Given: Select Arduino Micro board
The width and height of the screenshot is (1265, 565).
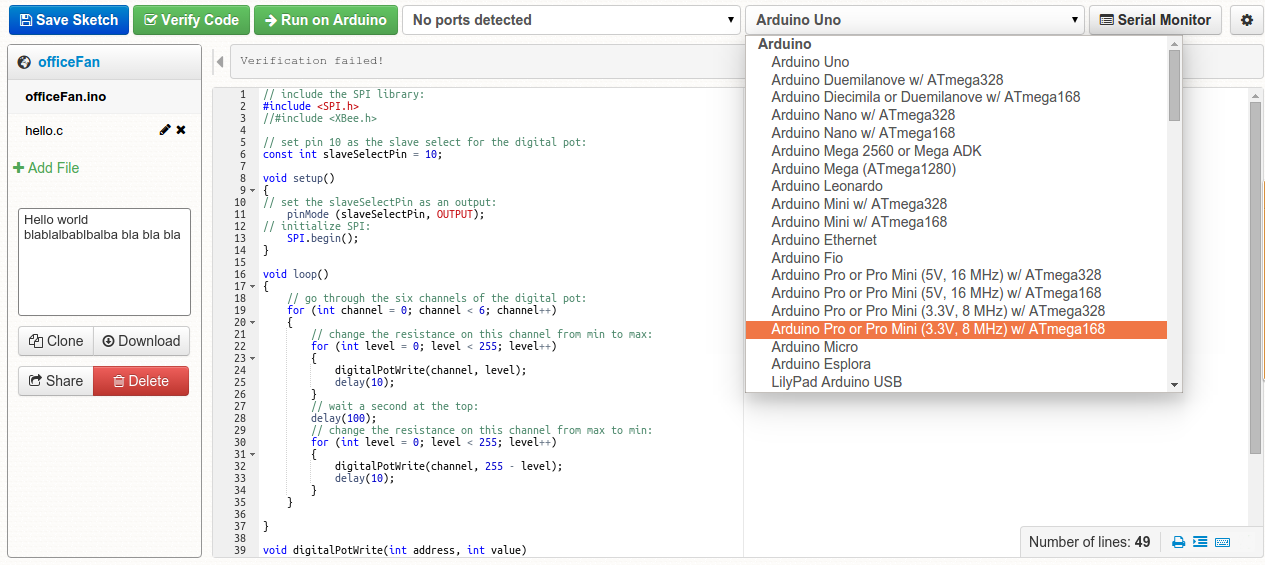Looking at the screenshot, I should click(x=956, y=347).
